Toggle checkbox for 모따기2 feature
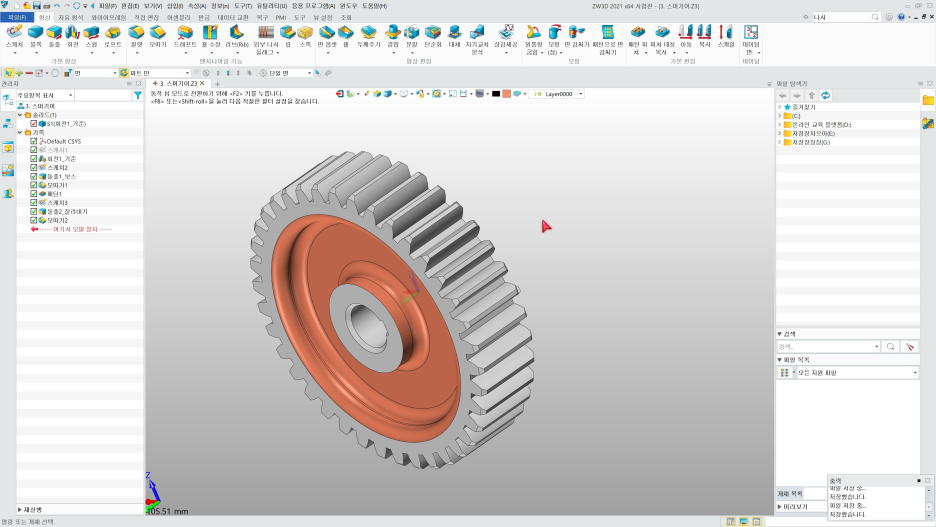The image size is (936, 527). [33, 220]
